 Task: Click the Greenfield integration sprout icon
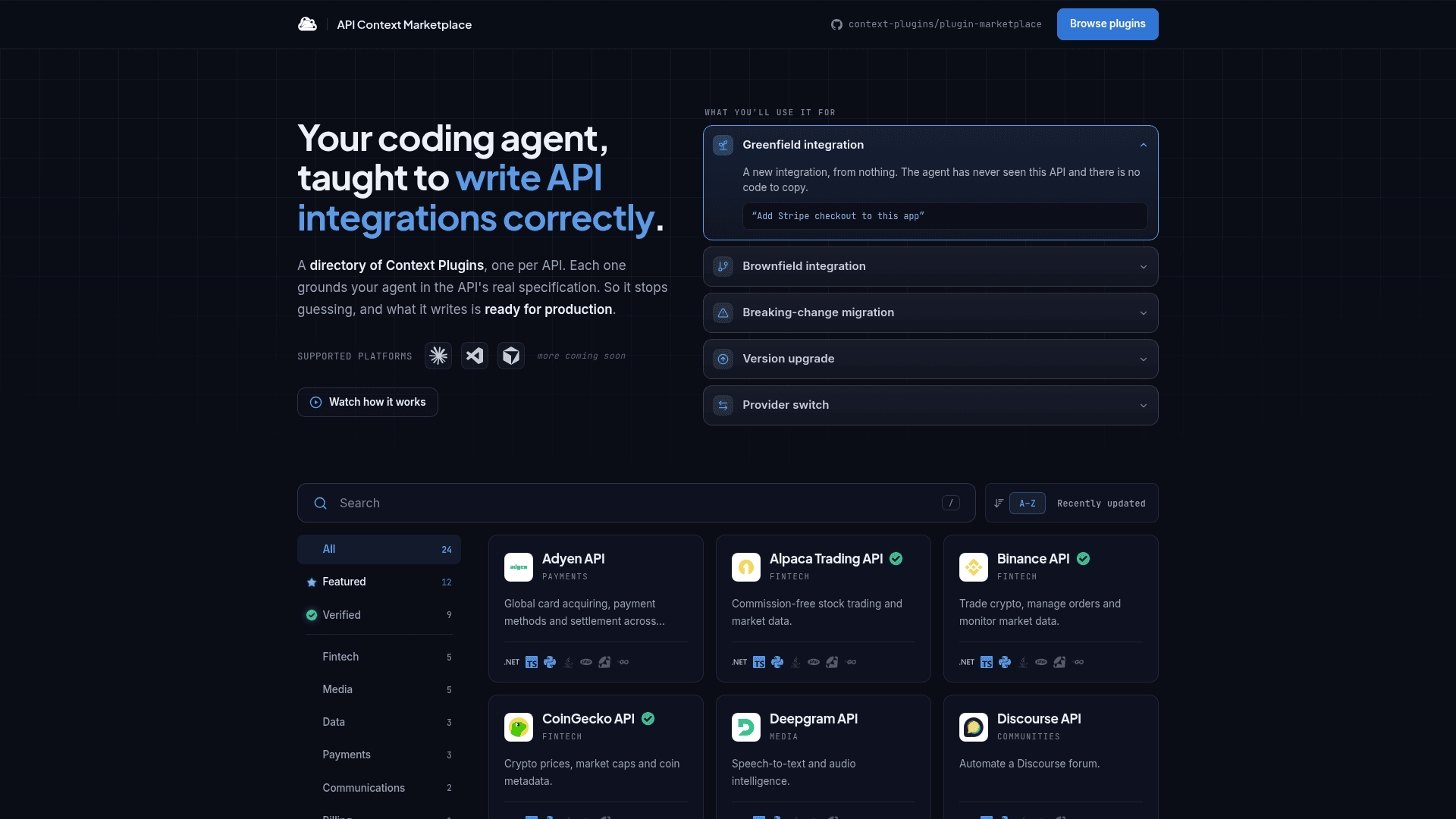click(x=723, y=145)
